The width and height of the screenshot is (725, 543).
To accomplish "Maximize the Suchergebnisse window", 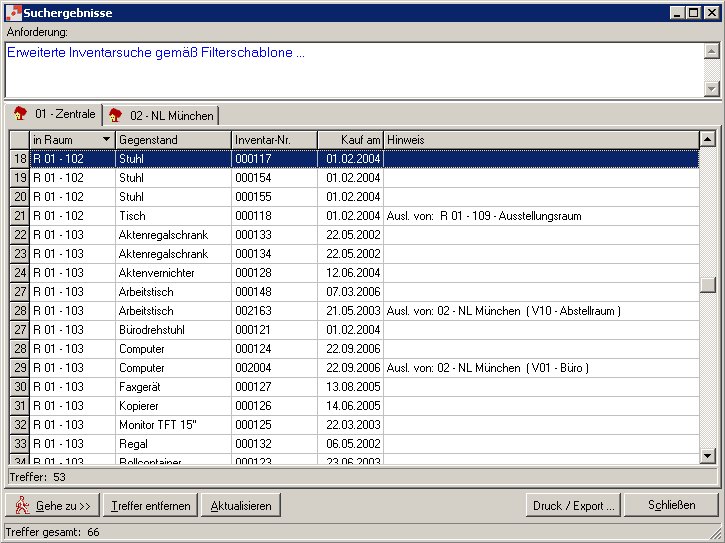I will 693,12.
